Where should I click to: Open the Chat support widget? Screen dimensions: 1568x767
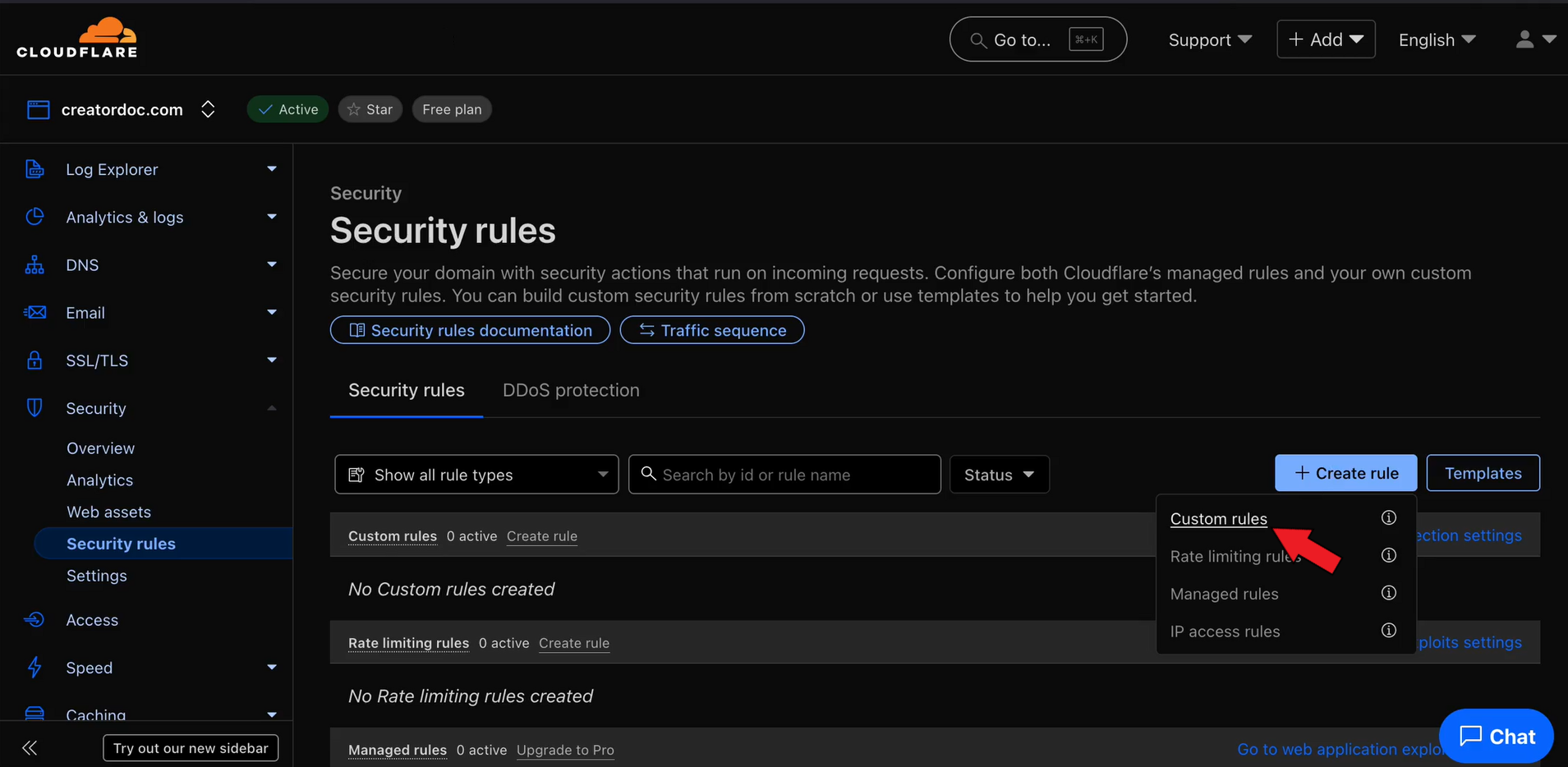pyautogui.click(x=1497, y=736)
